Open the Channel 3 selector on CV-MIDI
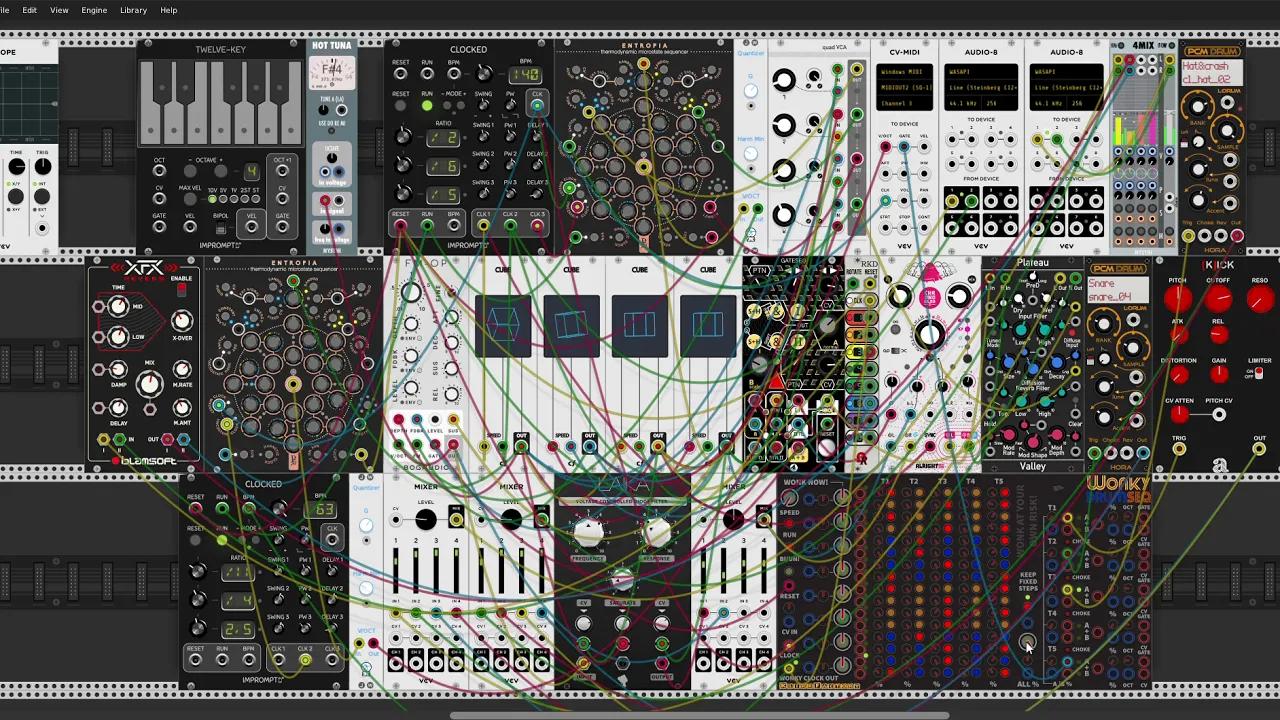This screenshot has height=720, width=1280. tap(905, 103)
